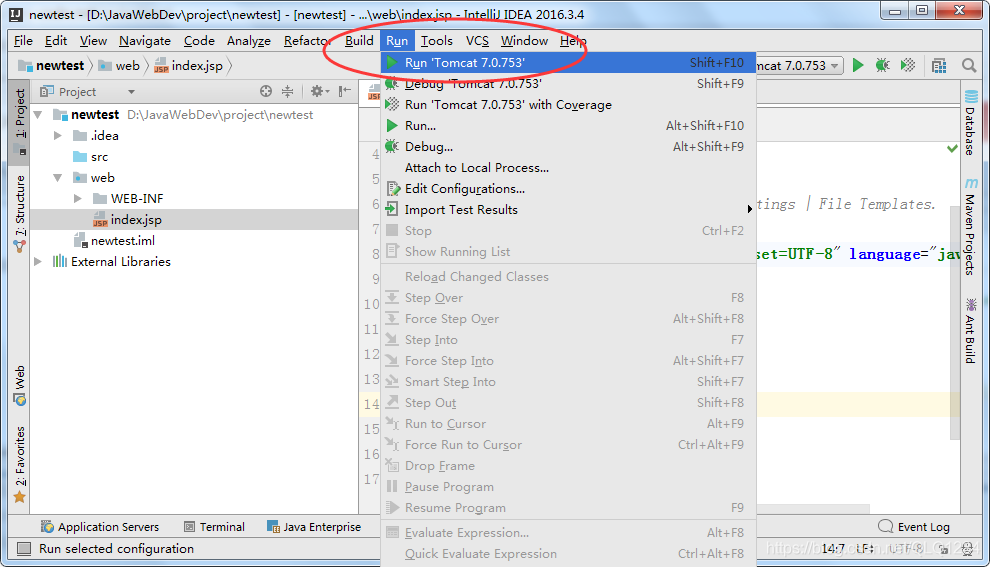Select Debug 'Tomcat 7.0.753' menu item
Viewport: 990px width, 567px height.
click(x=568, y=83)
